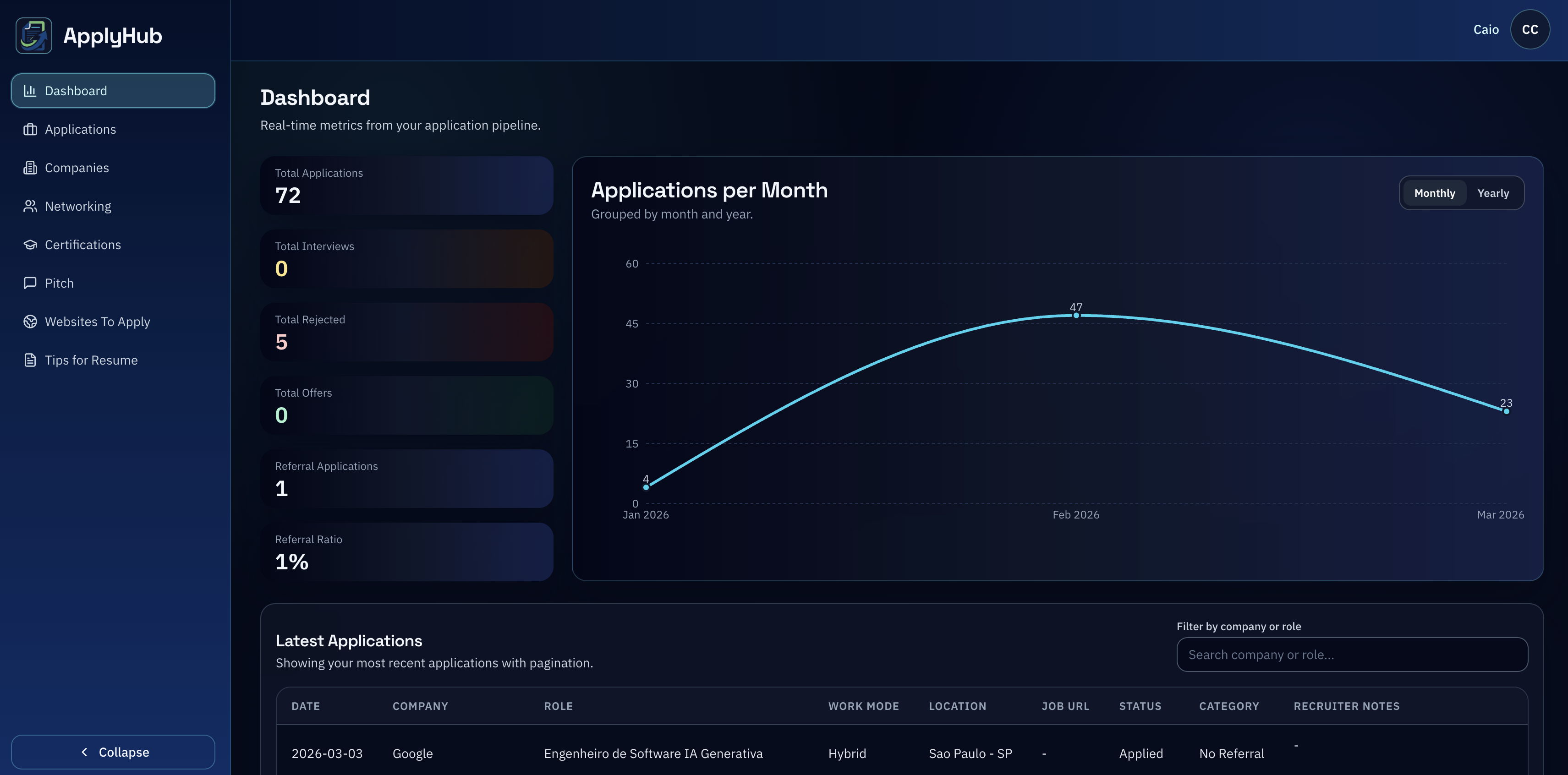Collapse the left sidebar
Image resolution: width=1568 pixels, height=775 pixels.
pyautogui.click(x=113, y=751)
